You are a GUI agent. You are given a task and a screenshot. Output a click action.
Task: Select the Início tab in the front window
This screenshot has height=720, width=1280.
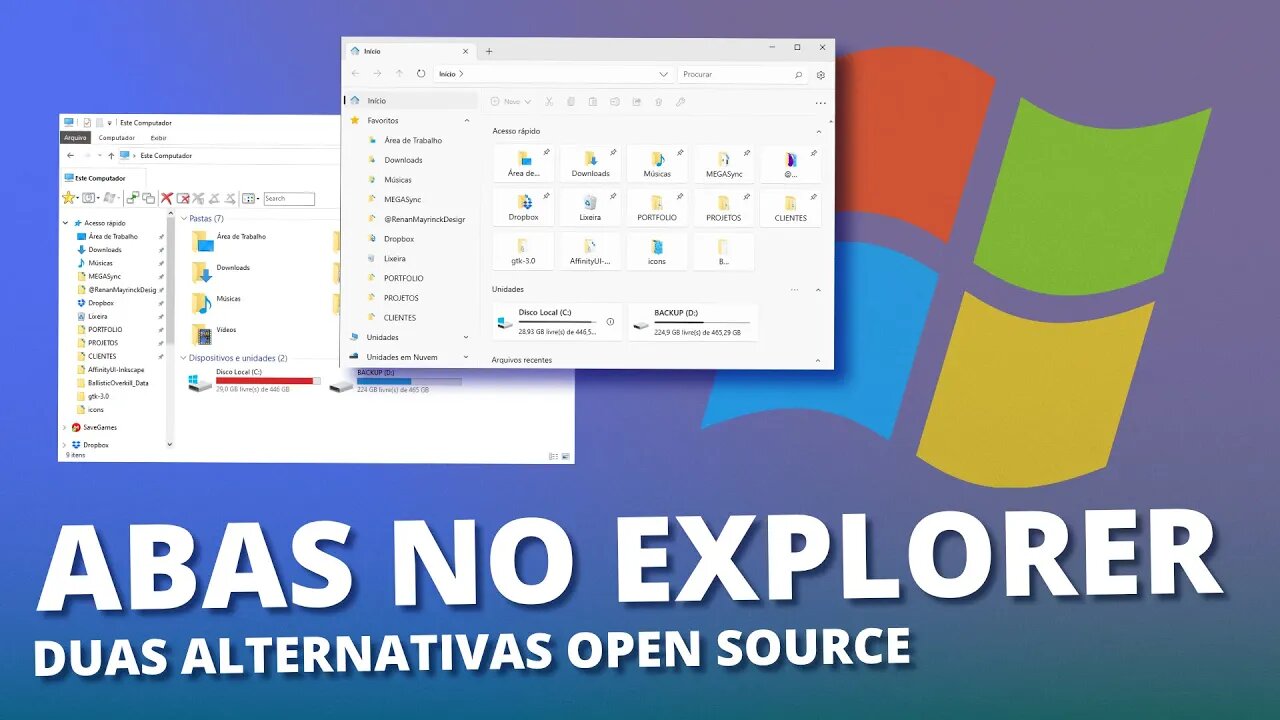(x=410, y=51)
